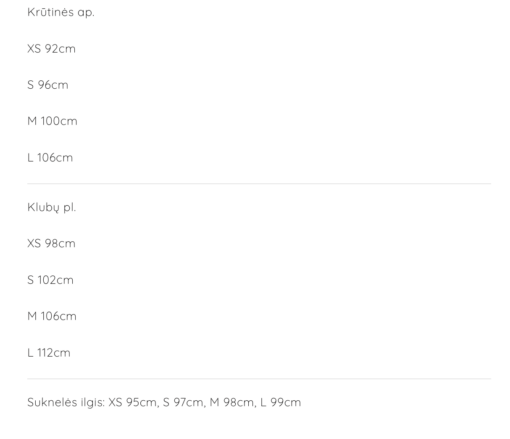Viewport: 510px width, 439px height.
Task: Select the 'XS 92cm' chest measurement line
Action: point(51,49)
